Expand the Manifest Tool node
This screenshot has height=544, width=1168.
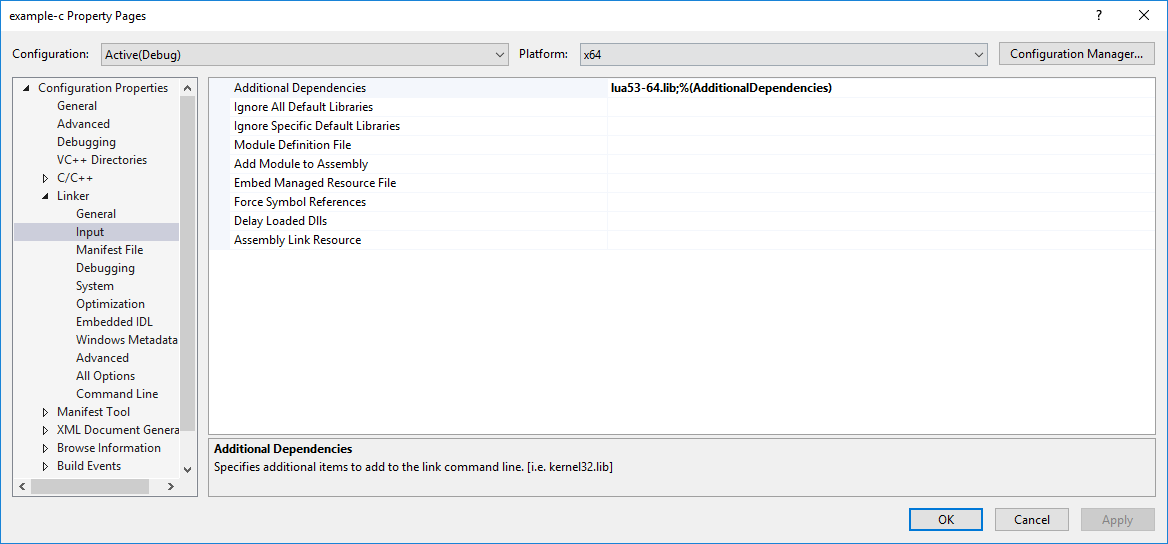tap(45, 412)
